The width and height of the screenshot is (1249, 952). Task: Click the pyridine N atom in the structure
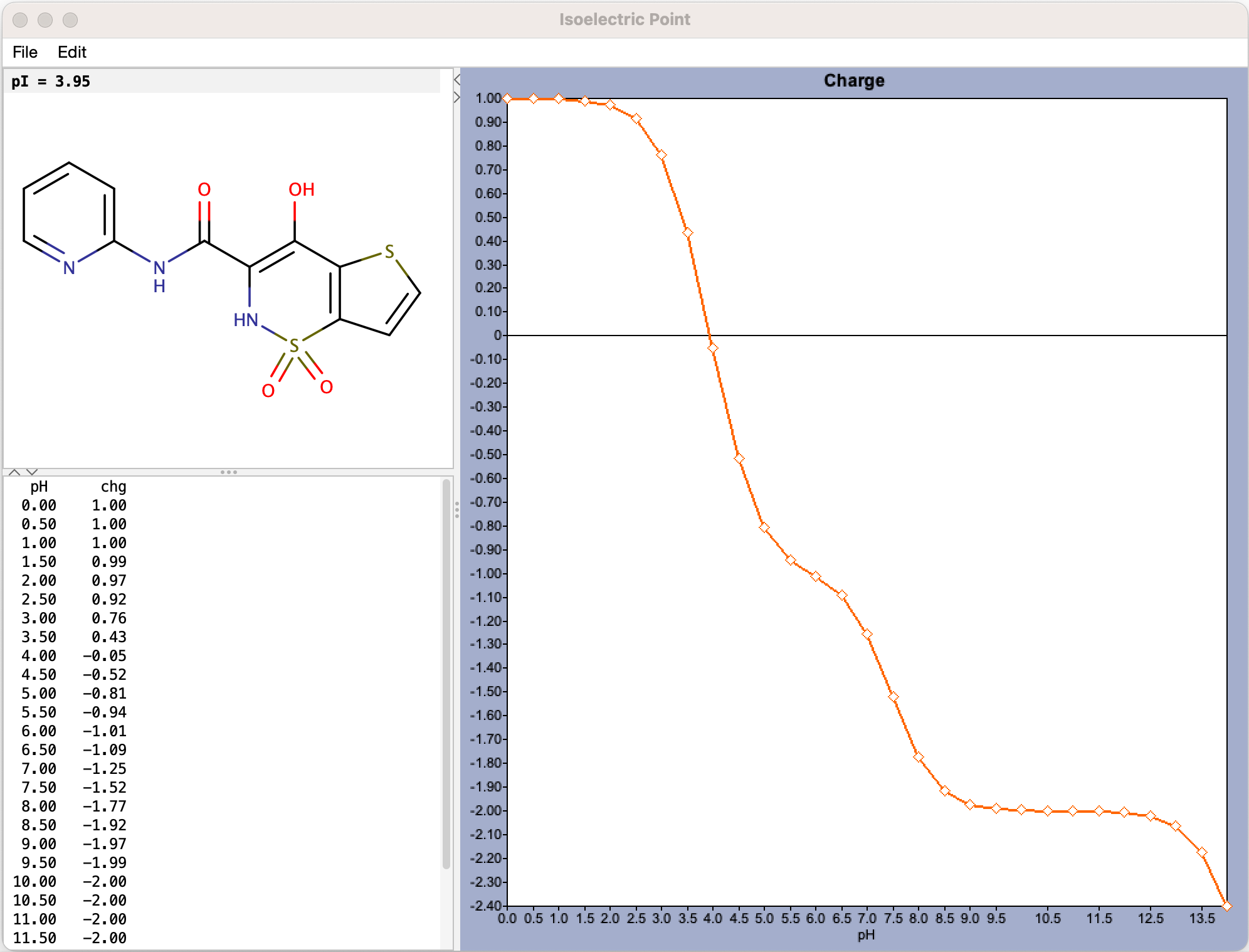click(x=69, y=268)
